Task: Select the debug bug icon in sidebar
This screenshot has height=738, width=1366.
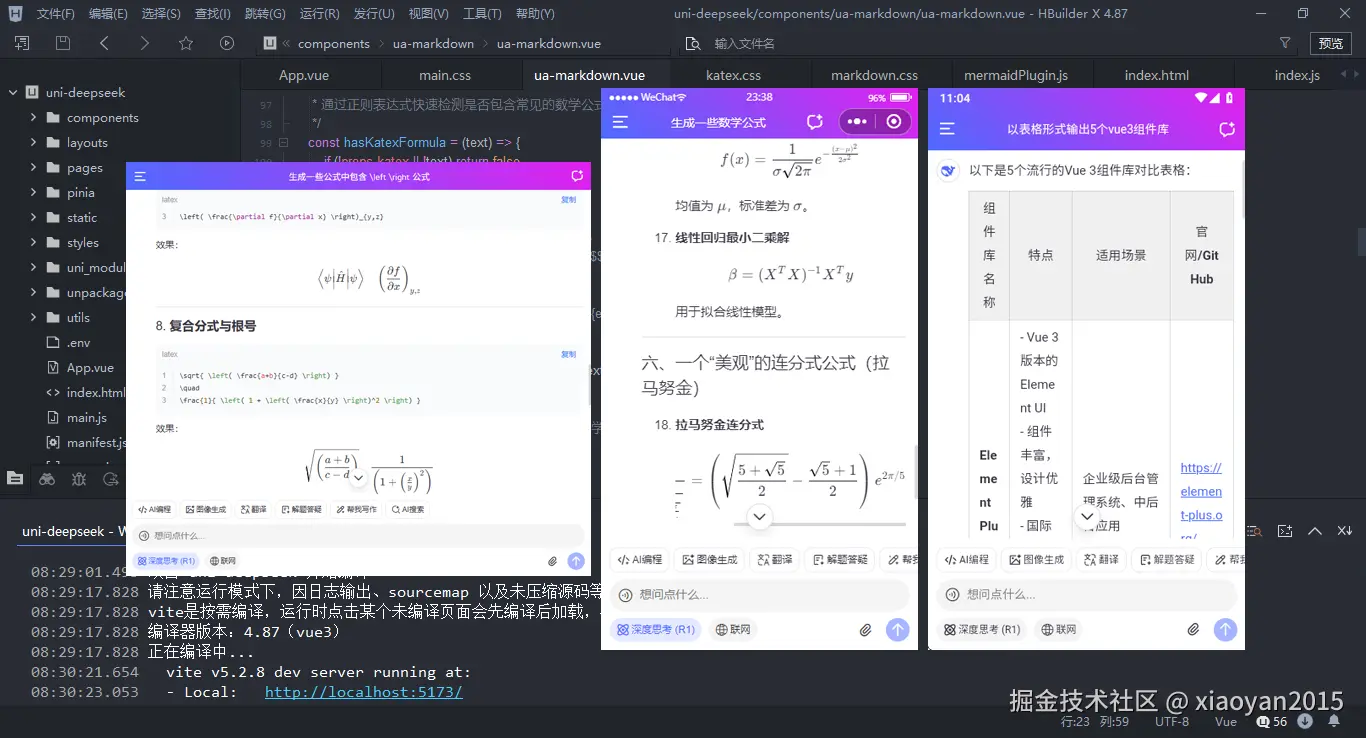Action: (78, 478)
